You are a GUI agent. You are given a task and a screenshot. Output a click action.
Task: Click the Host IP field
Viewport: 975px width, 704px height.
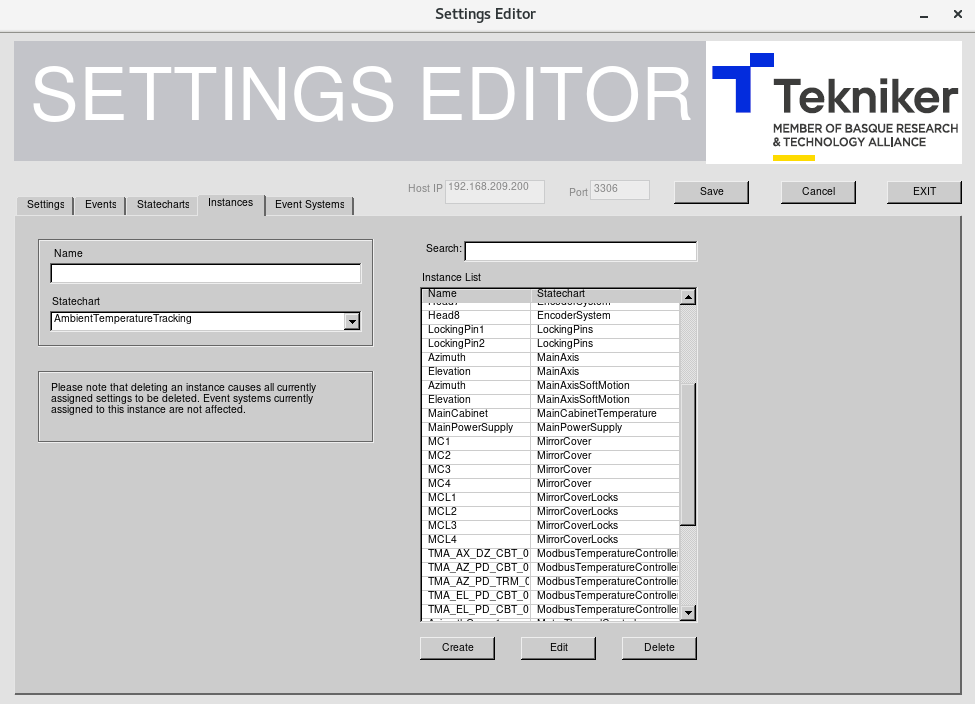[495, 192]
